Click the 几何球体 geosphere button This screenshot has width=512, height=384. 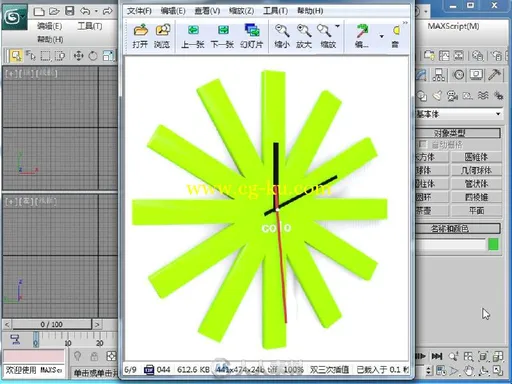tap(476, 170)
